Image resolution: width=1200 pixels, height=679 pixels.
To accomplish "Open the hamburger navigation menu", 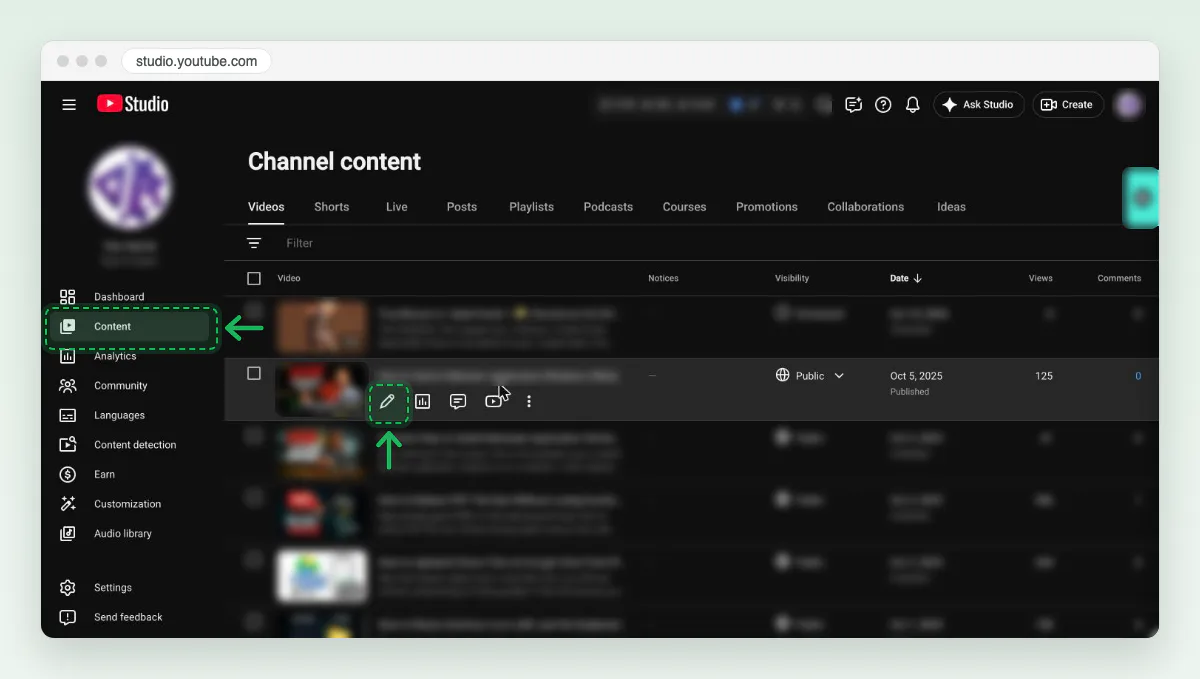I will tap(69, 104).
